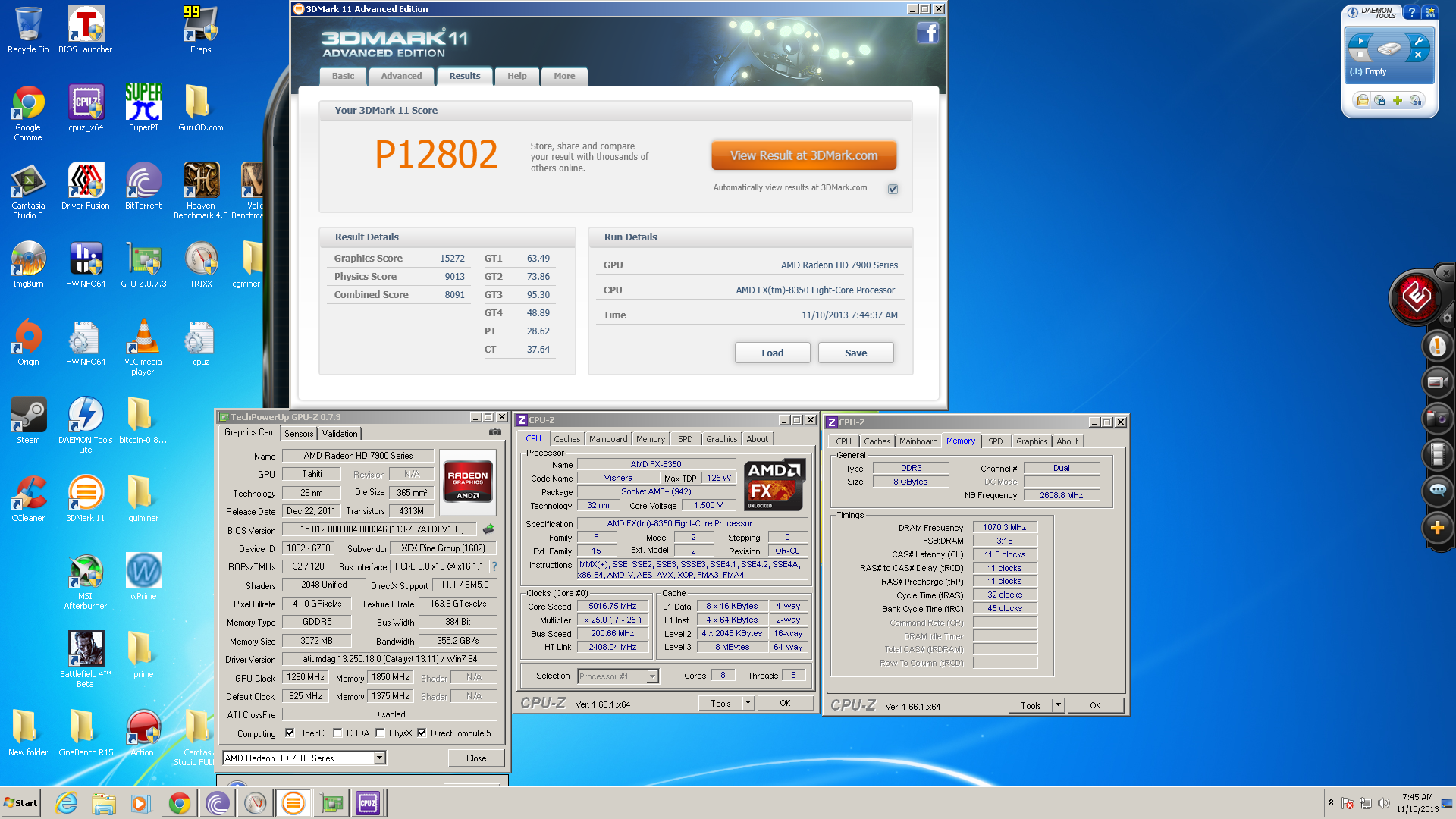Open Driver Fusion desktop shortcut
Image resolution: width=1456 pixels, height=819 pixels.
pos(86,187)
